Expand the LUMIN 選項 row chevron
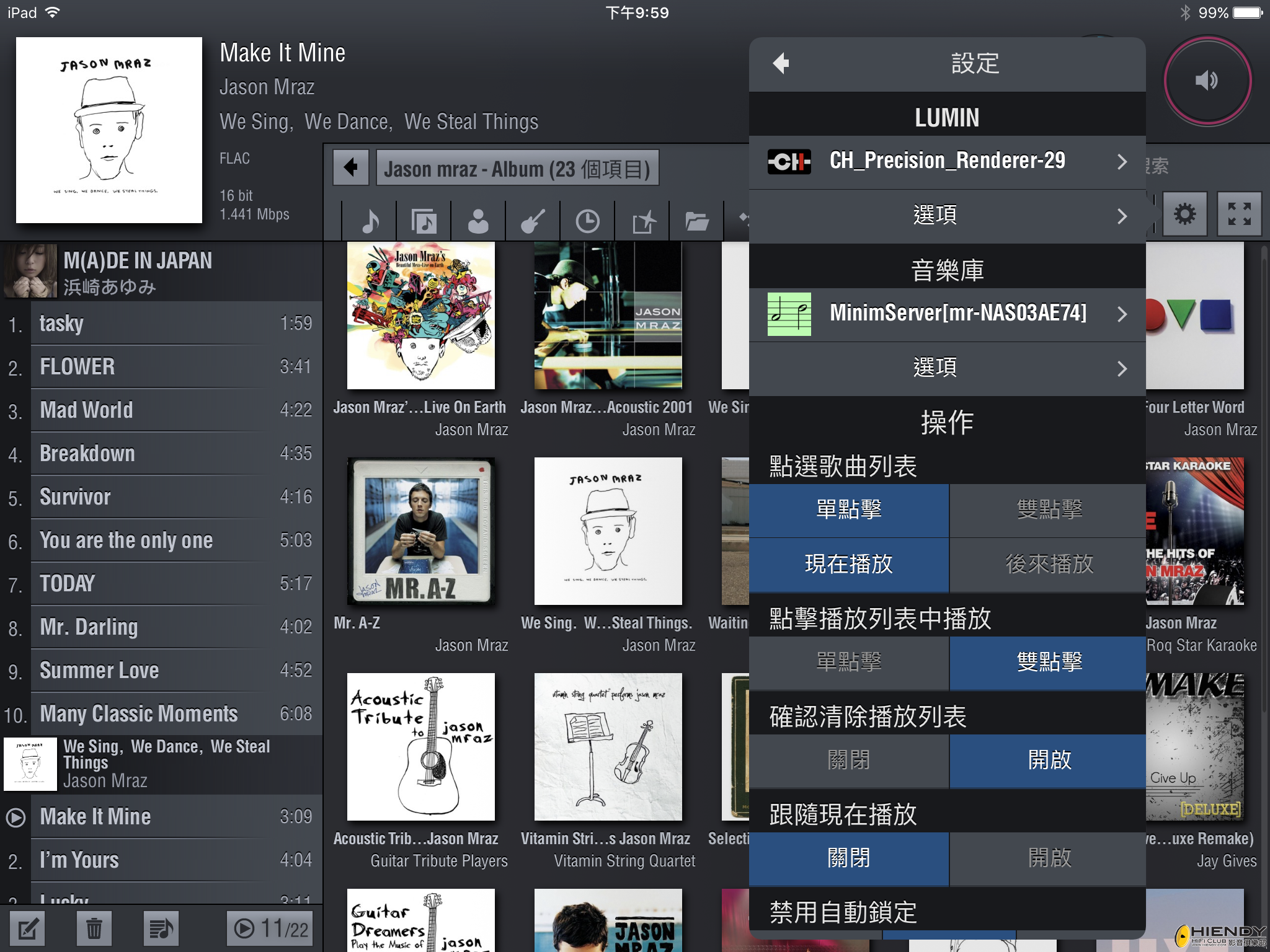Viewport: 1270px width, 952px height. (x=1122, y=216)
